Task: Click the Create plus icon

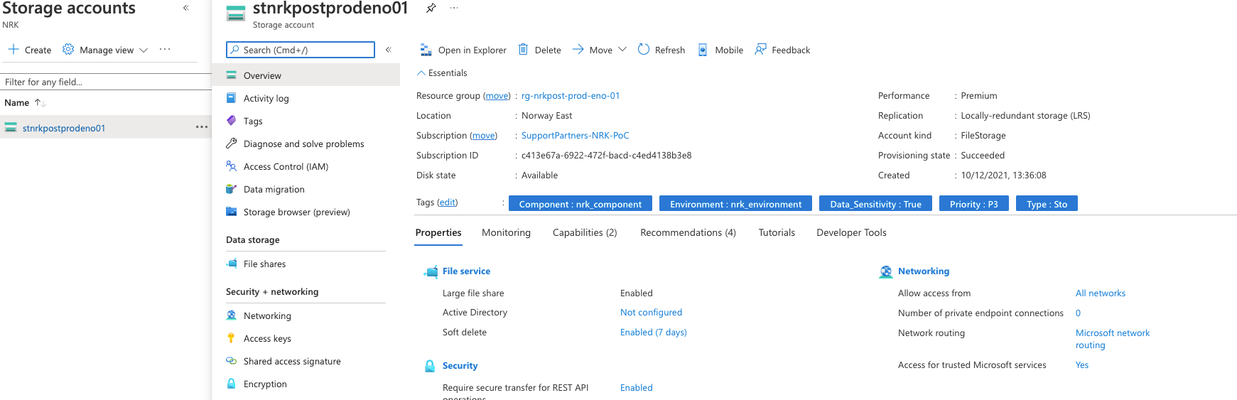Action: [13, 49]
